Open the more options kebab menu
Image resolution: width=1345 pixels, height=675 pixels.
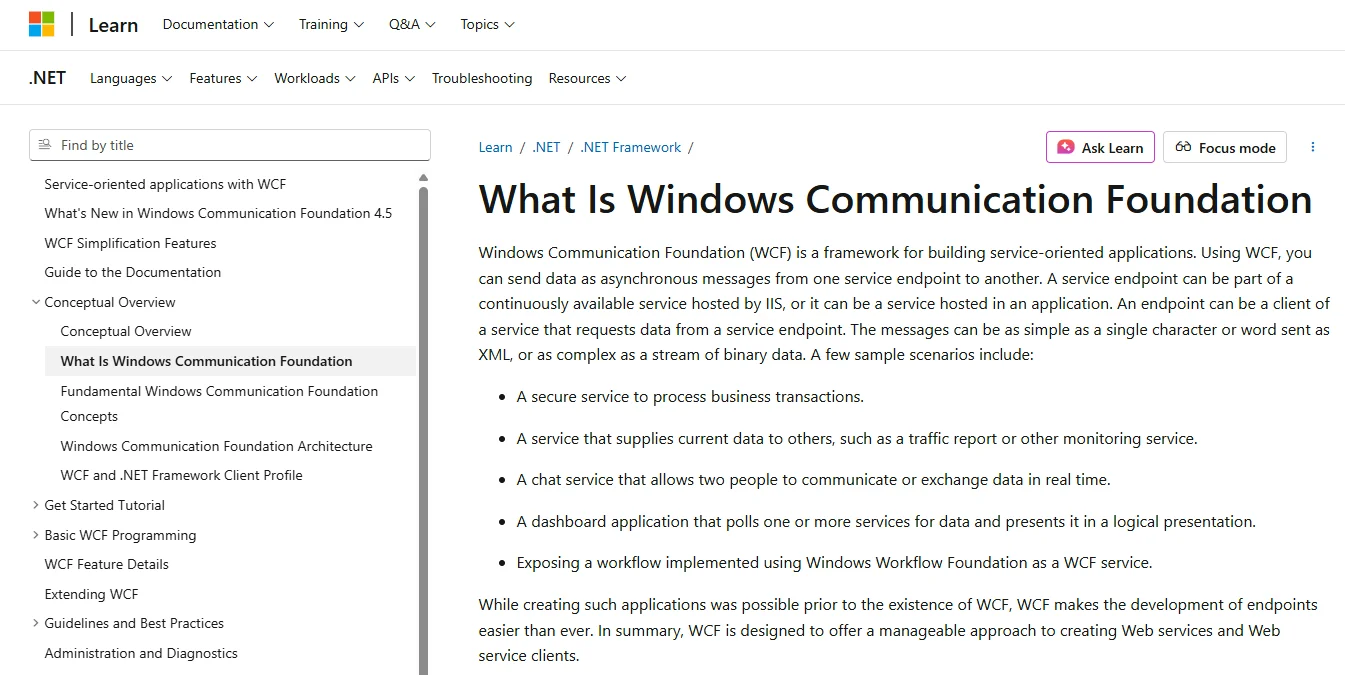pos(1313,147)
